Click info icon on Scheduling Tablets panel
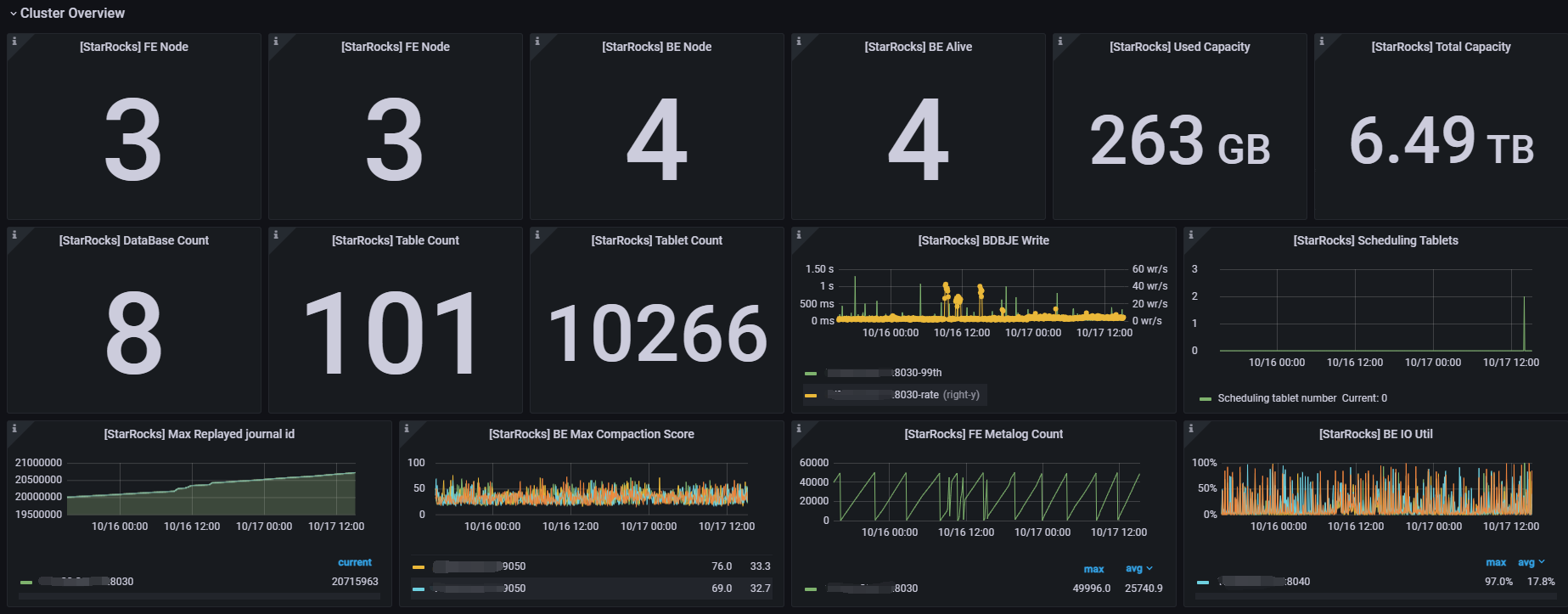 [1190, 234]
